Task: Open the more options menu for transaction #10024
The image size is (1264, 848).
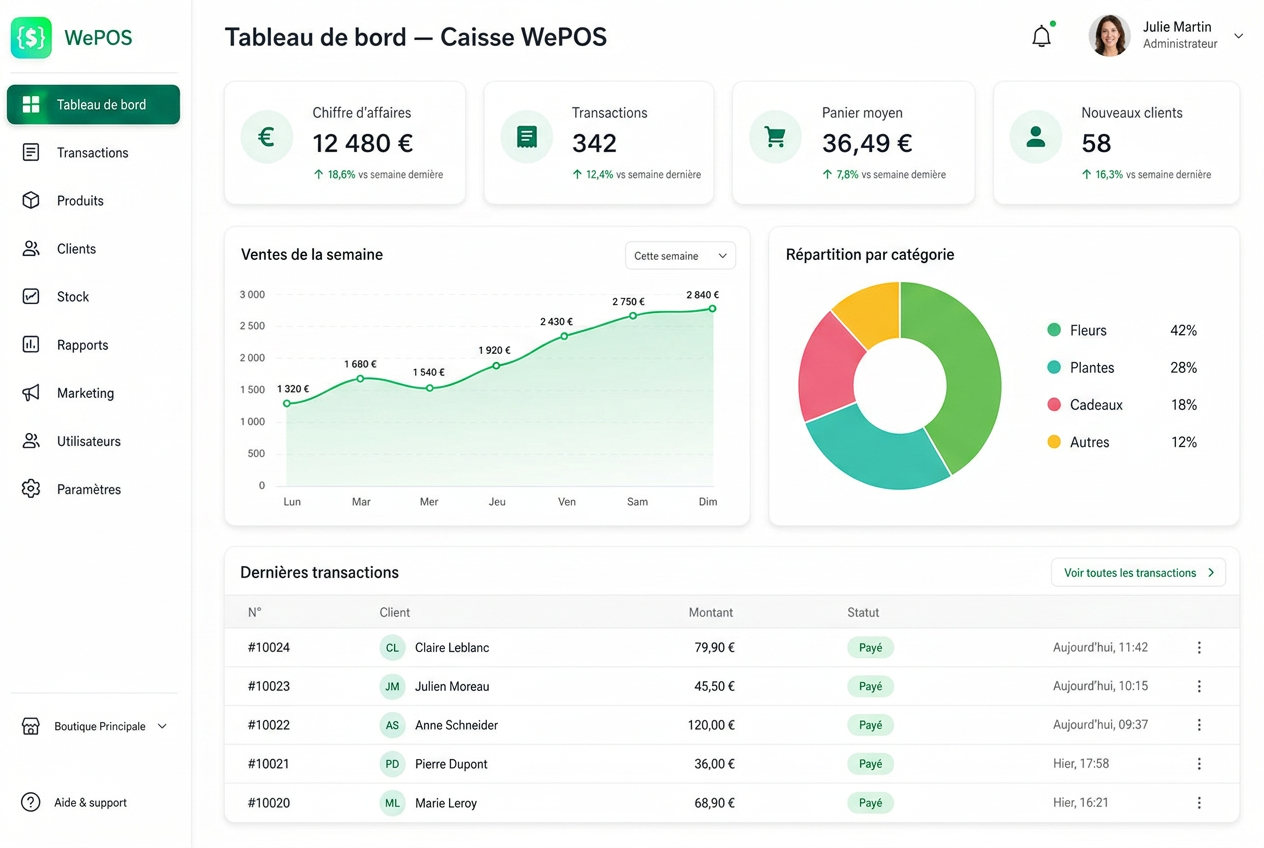Action: point(1199,648)
